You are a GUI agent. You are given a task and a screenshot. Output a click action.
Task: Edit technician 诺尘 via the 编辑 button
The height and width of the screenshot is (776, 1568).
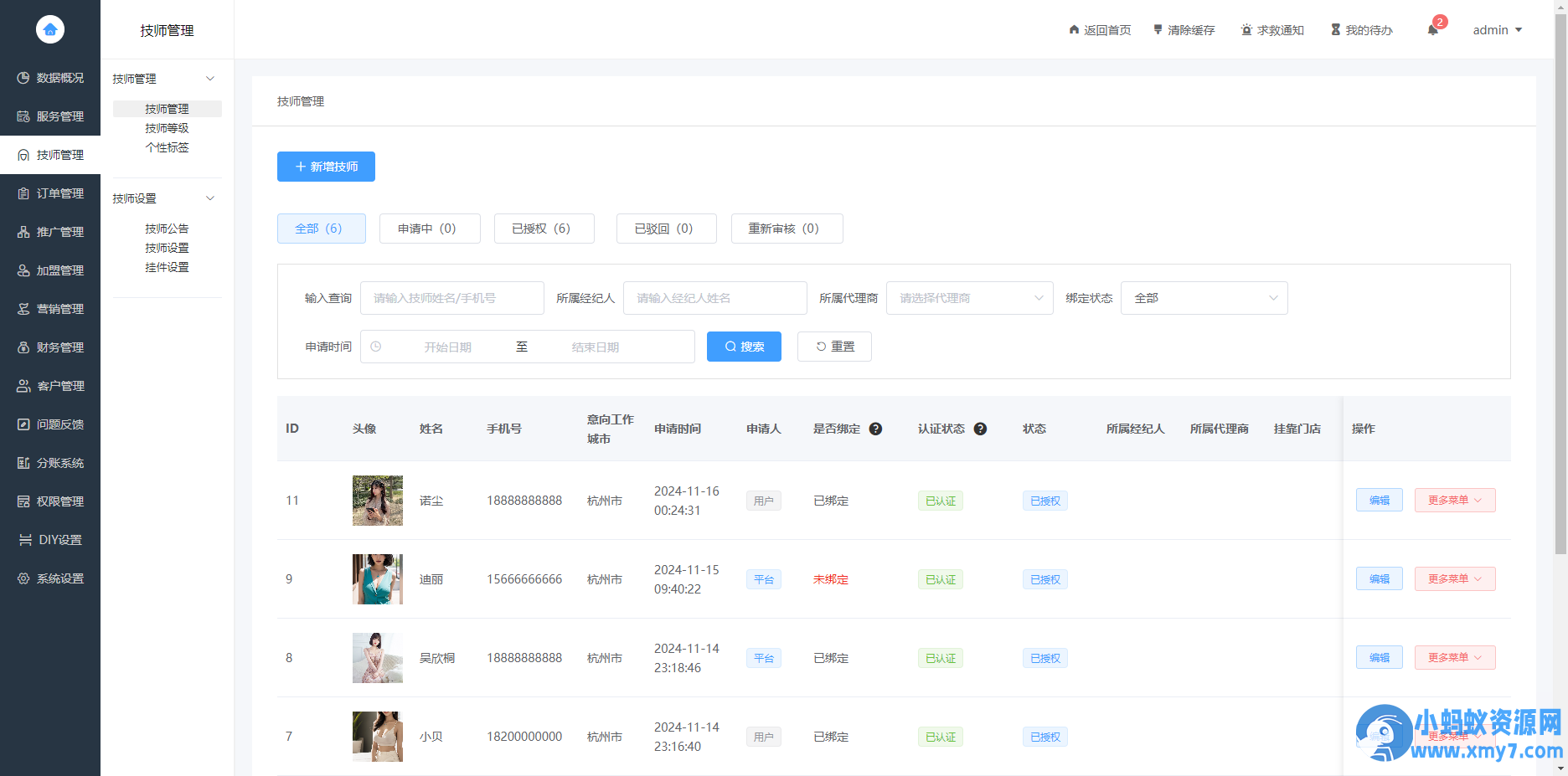point(1379,500)
